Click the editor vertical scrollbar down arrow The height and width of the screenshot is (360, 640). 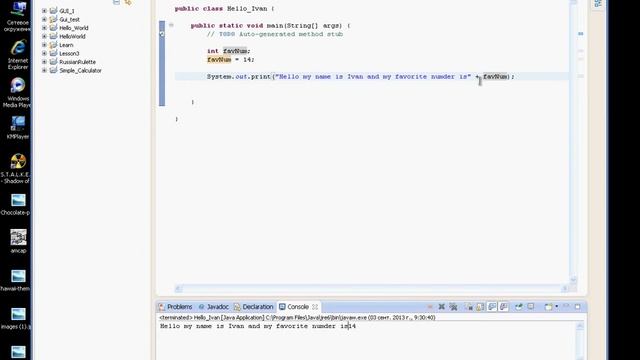[x=573, y=280]
